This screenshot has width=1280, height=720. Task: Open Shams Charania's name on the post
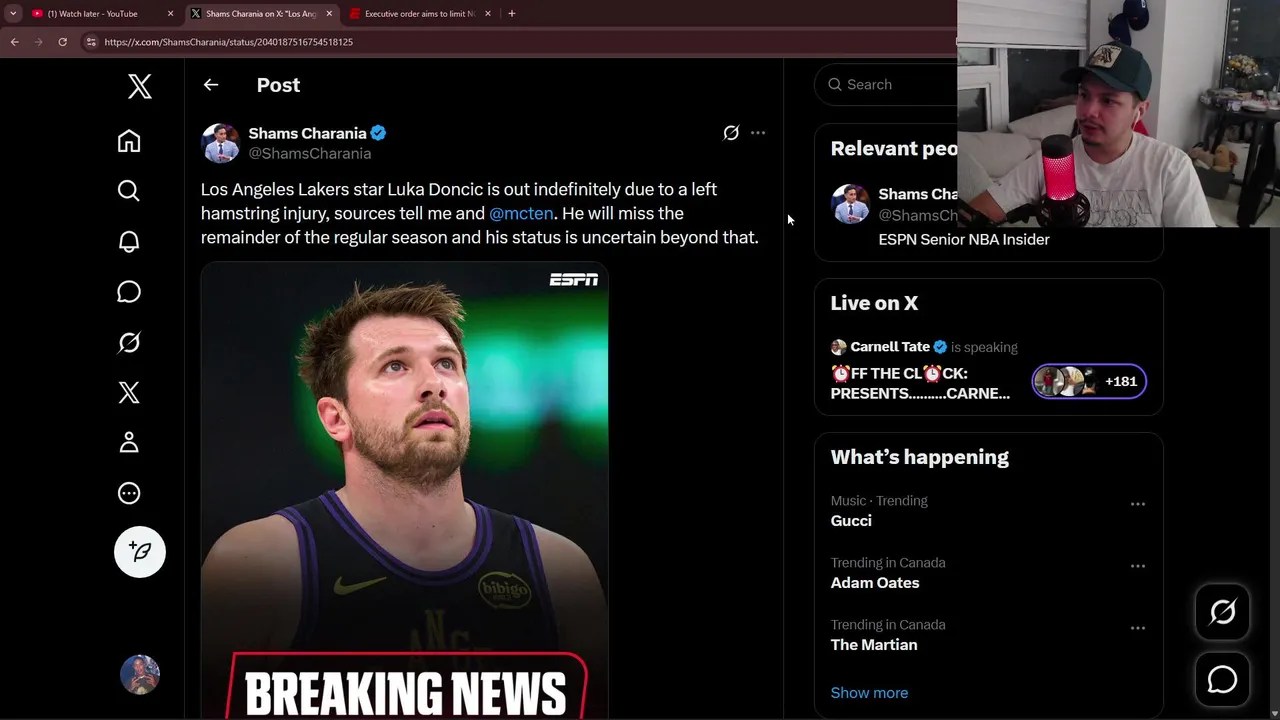point(307,133)
